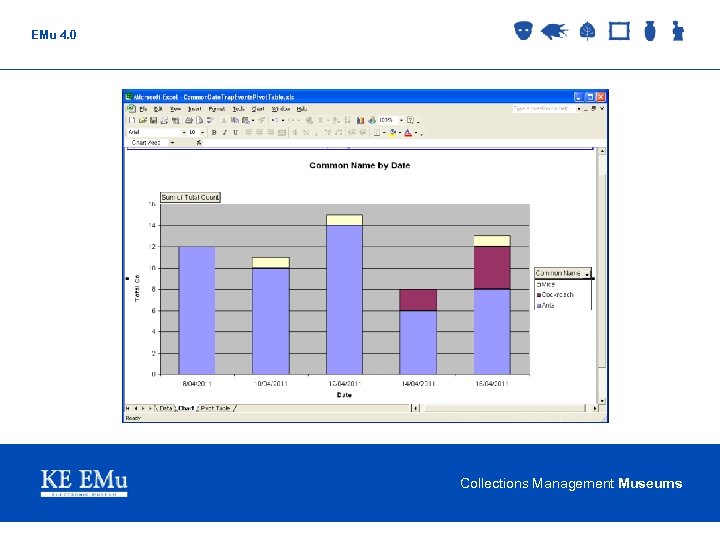Select the Chart sheet tab
Screen dimensions: 720x540
pos(186,408)
